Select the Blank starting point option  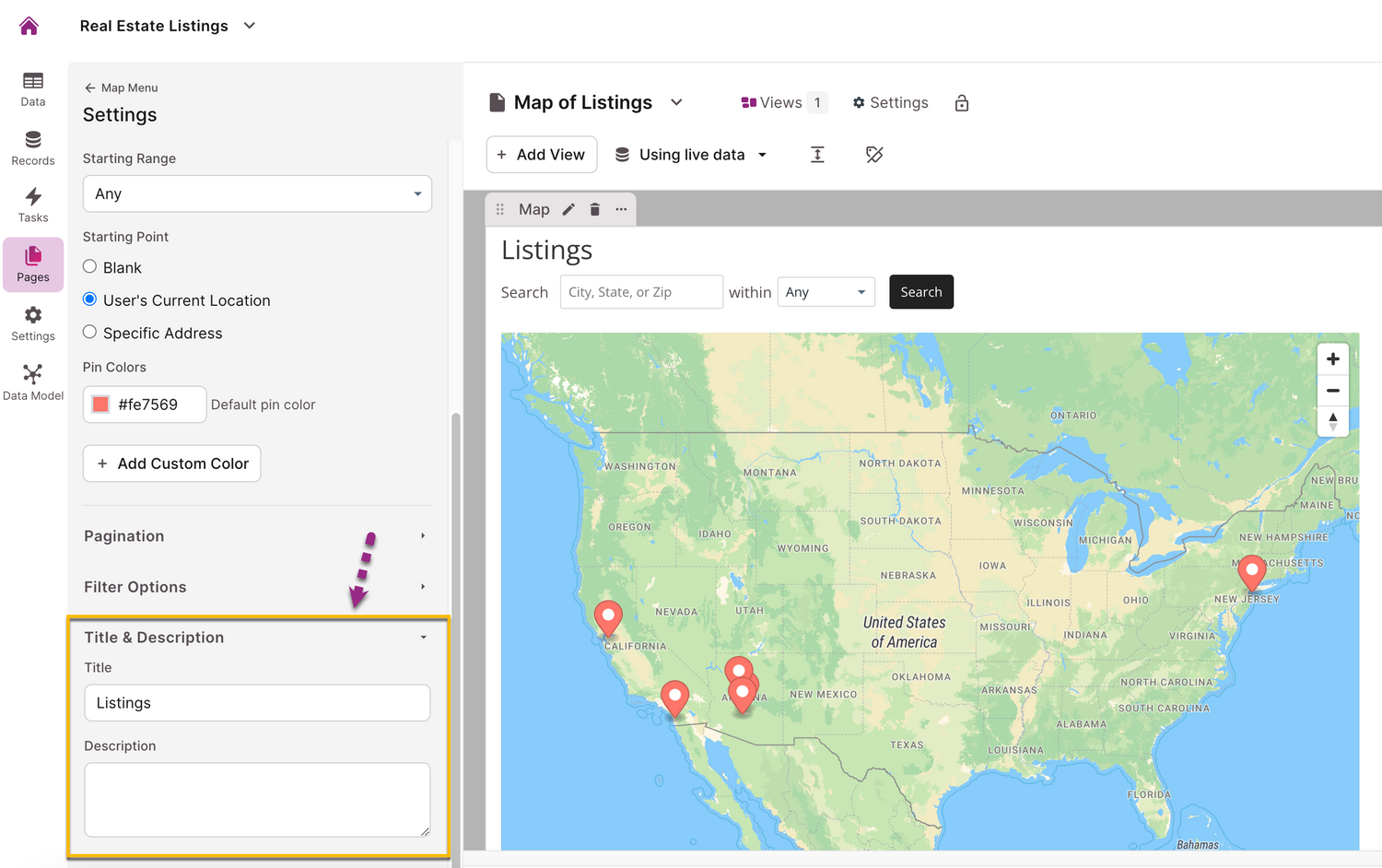point(90,267)
